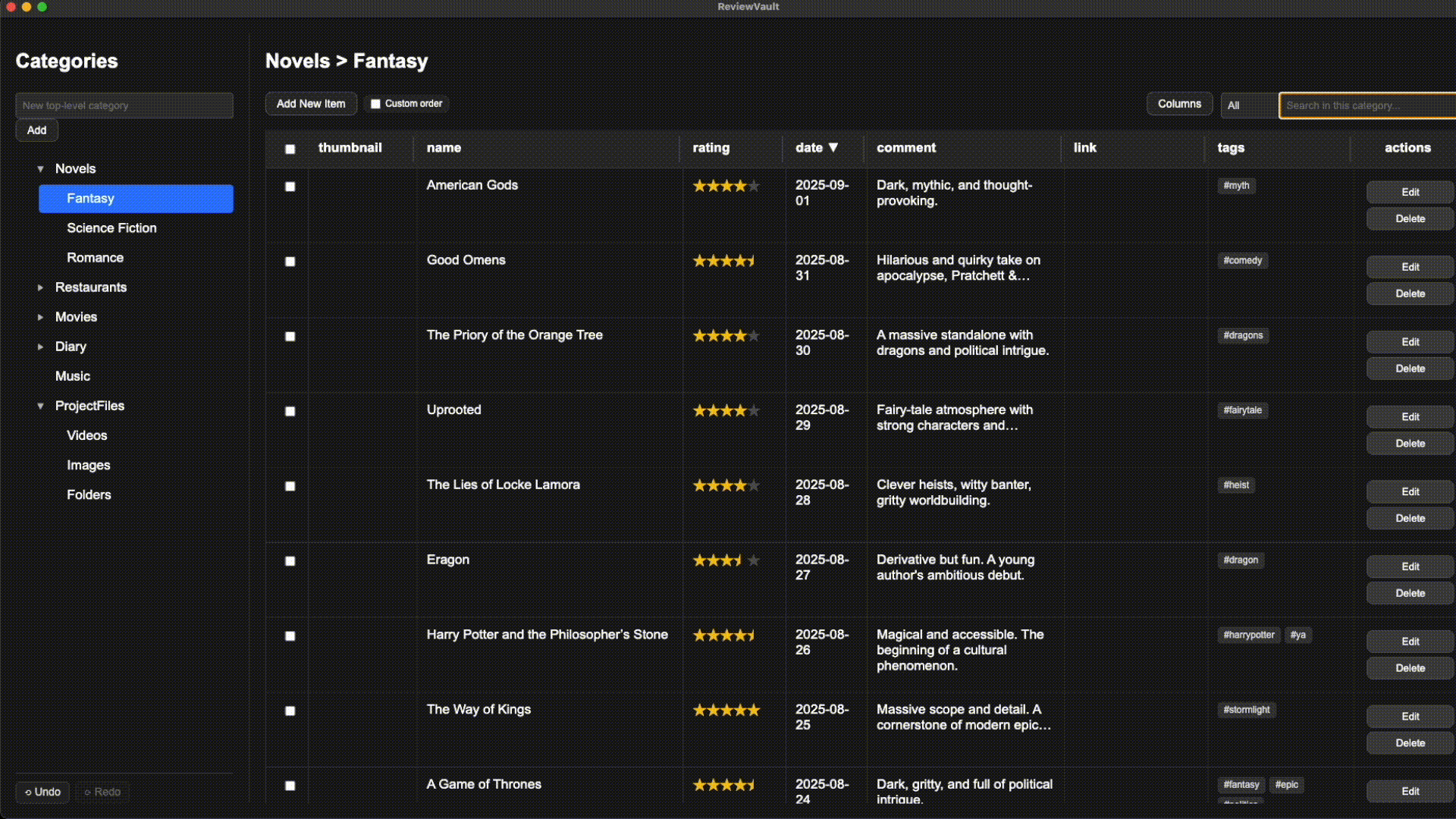The width and height of the screenshot is (1456, 819).
Task: Click the #harrypotter tag chip
Action: coord(1248,635)
